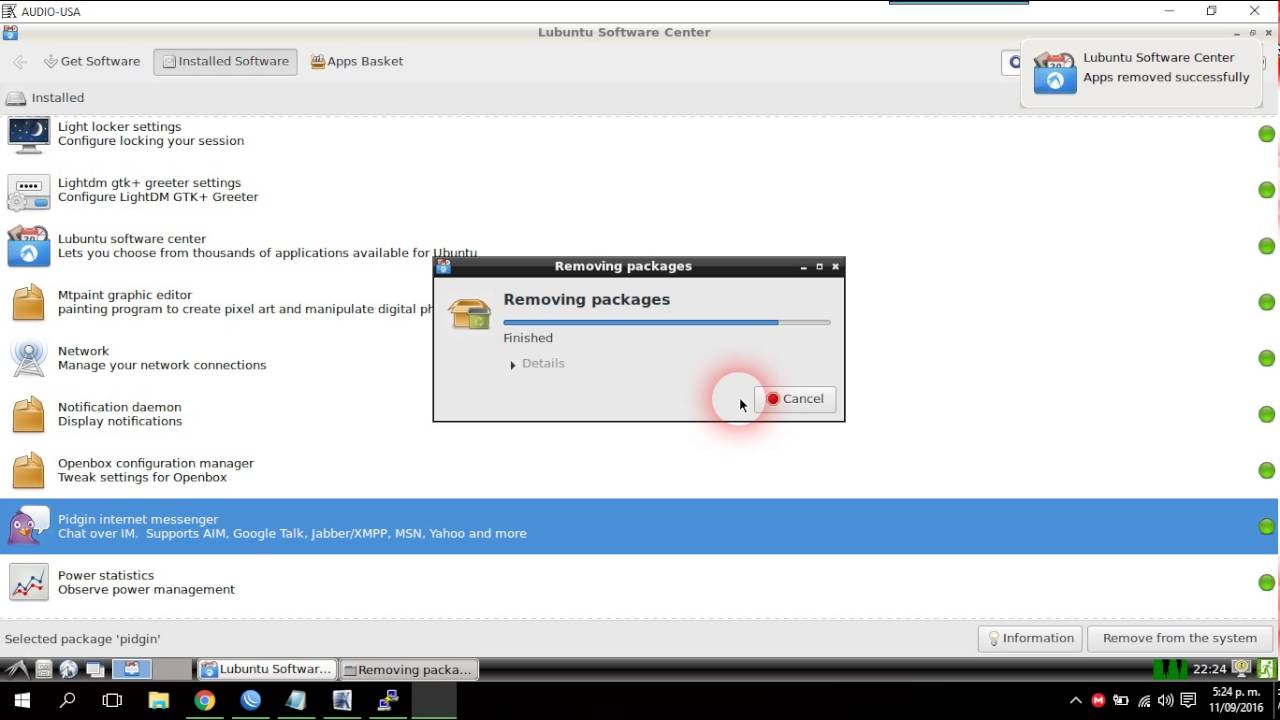Viewport: 1280px width, 720px height.
Task: Expand Details in Removing packages dialog
Action: tap(537, 364)
